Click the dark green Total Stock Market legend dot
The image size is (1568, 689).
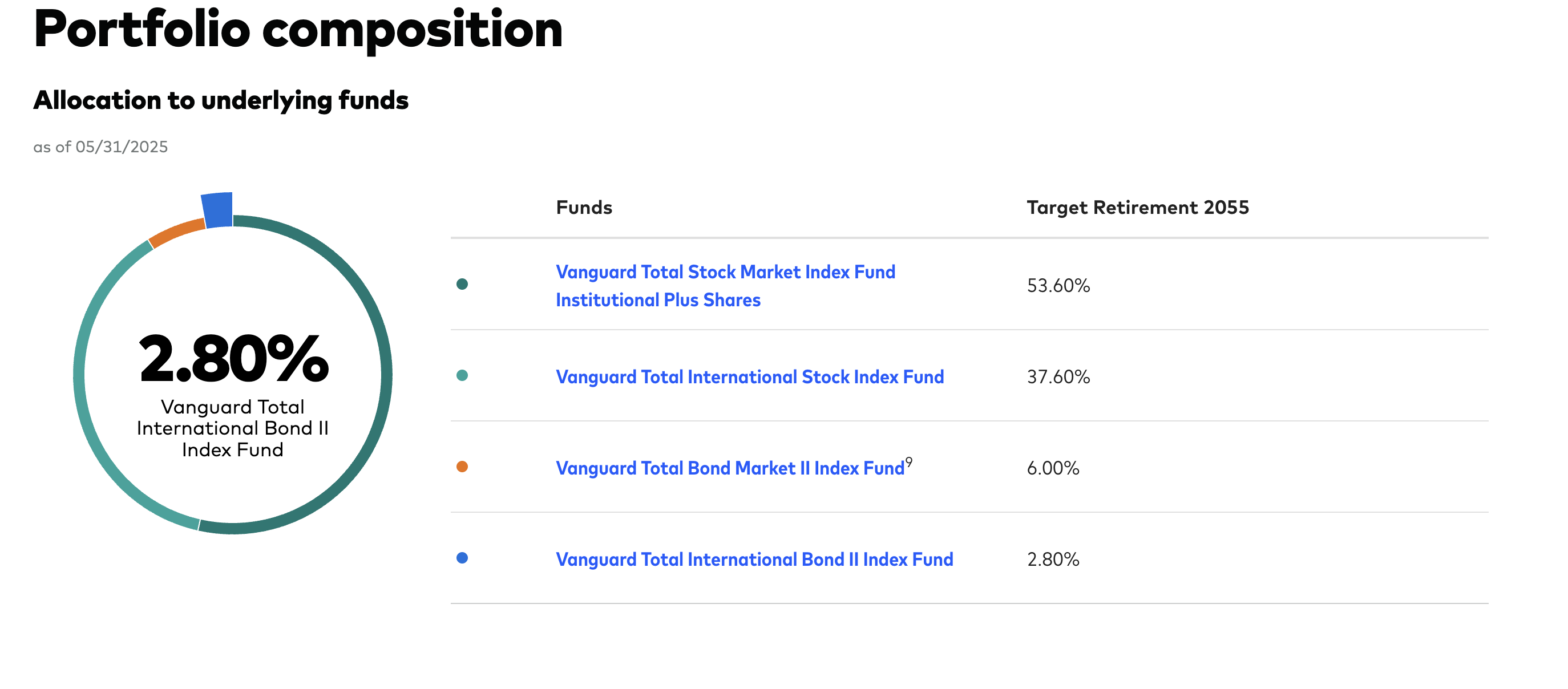(462, 284)
